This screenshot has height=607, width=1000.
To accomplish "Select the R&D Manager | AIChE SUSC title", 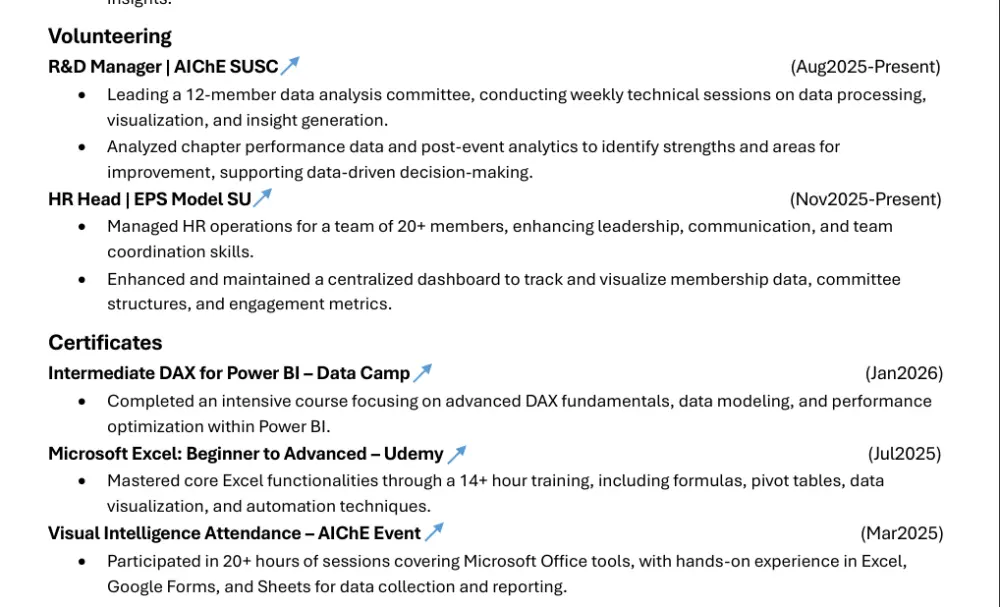I will click(x=163, y=66).
